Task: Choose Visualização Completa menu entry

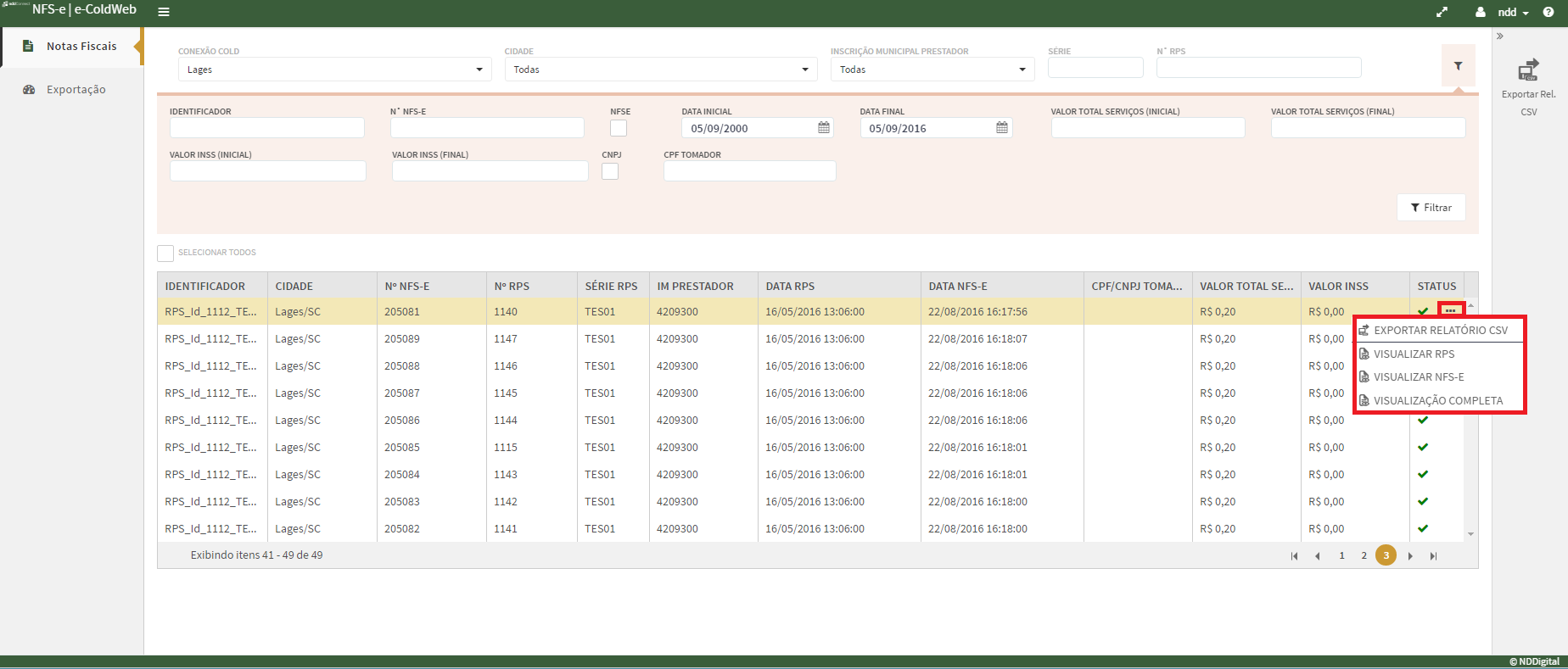Action: pos(1437,401)
